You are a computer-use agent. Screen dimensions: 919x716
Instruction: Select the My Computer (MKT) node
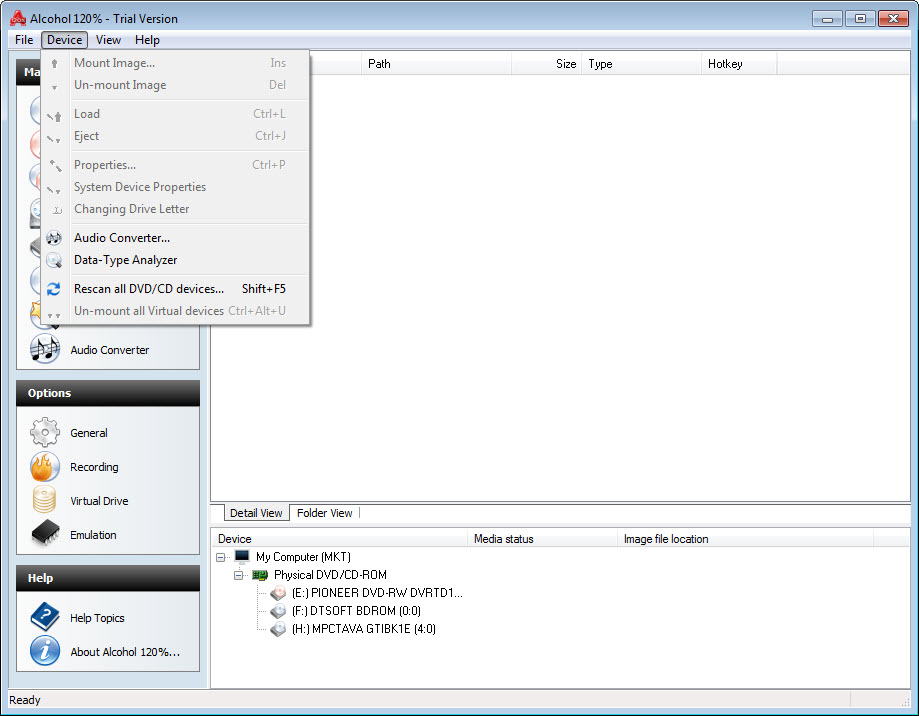(x=303, y=557)
